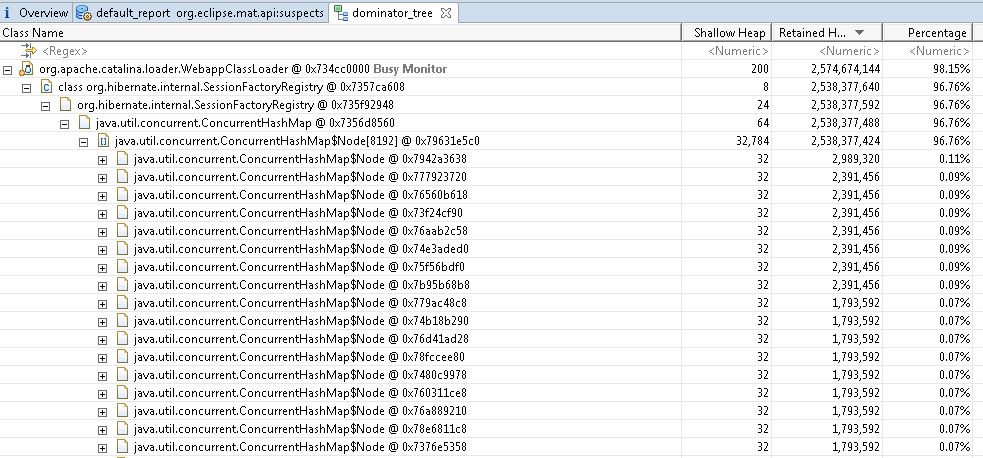Expand node @ 0x75f56bdf0
Image resolution: width=983 pixels, height=458 pixels.
(102, 268)
